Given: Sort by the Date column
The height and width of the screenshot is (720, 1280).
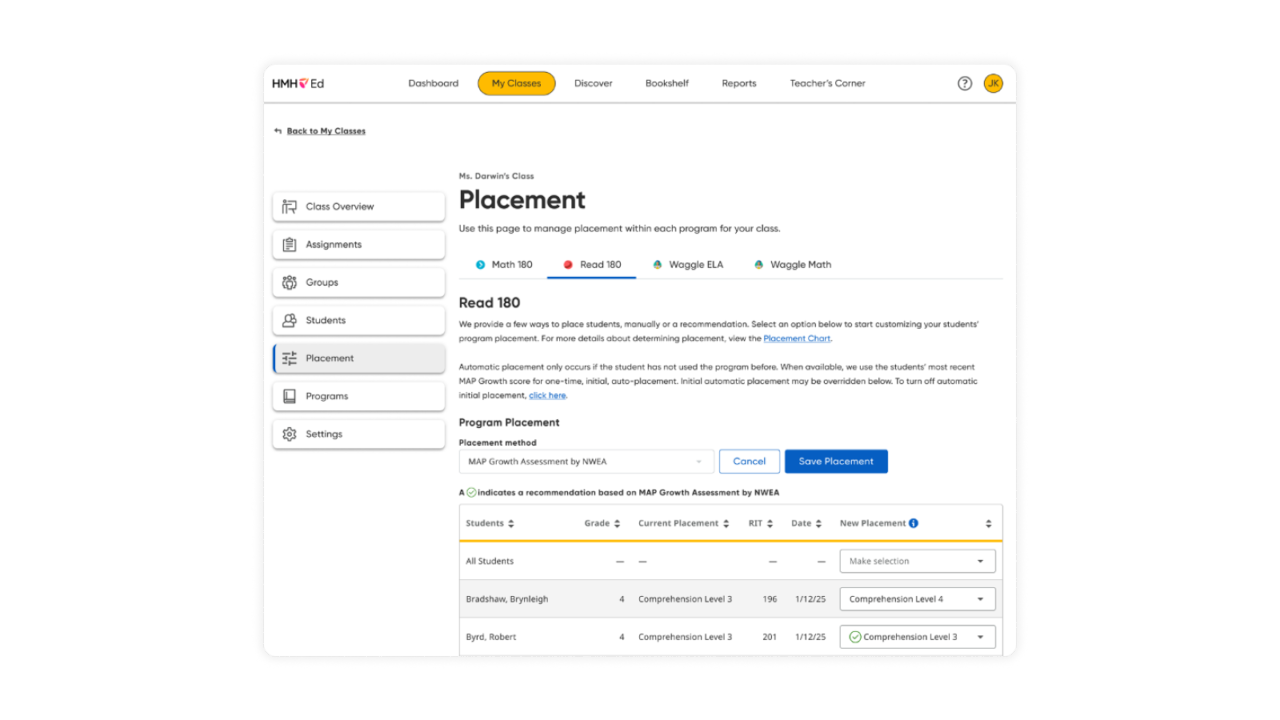Looking at the screenshot, I should tap(819, 524).
